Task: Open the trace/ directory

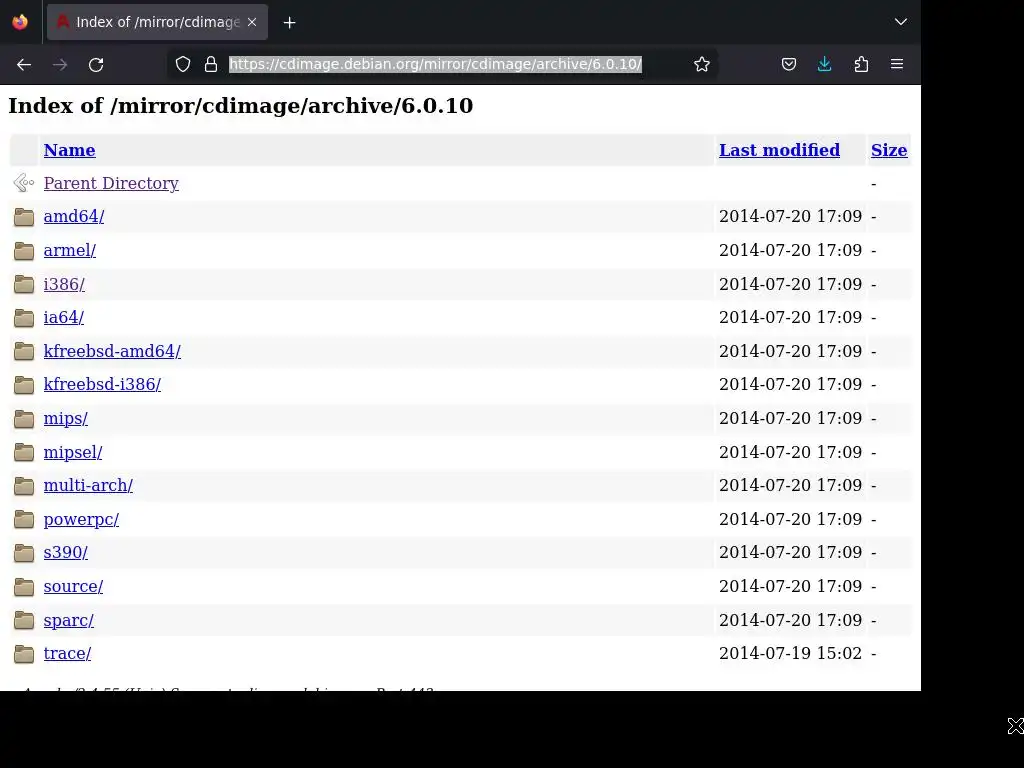Action: (67, 654)
